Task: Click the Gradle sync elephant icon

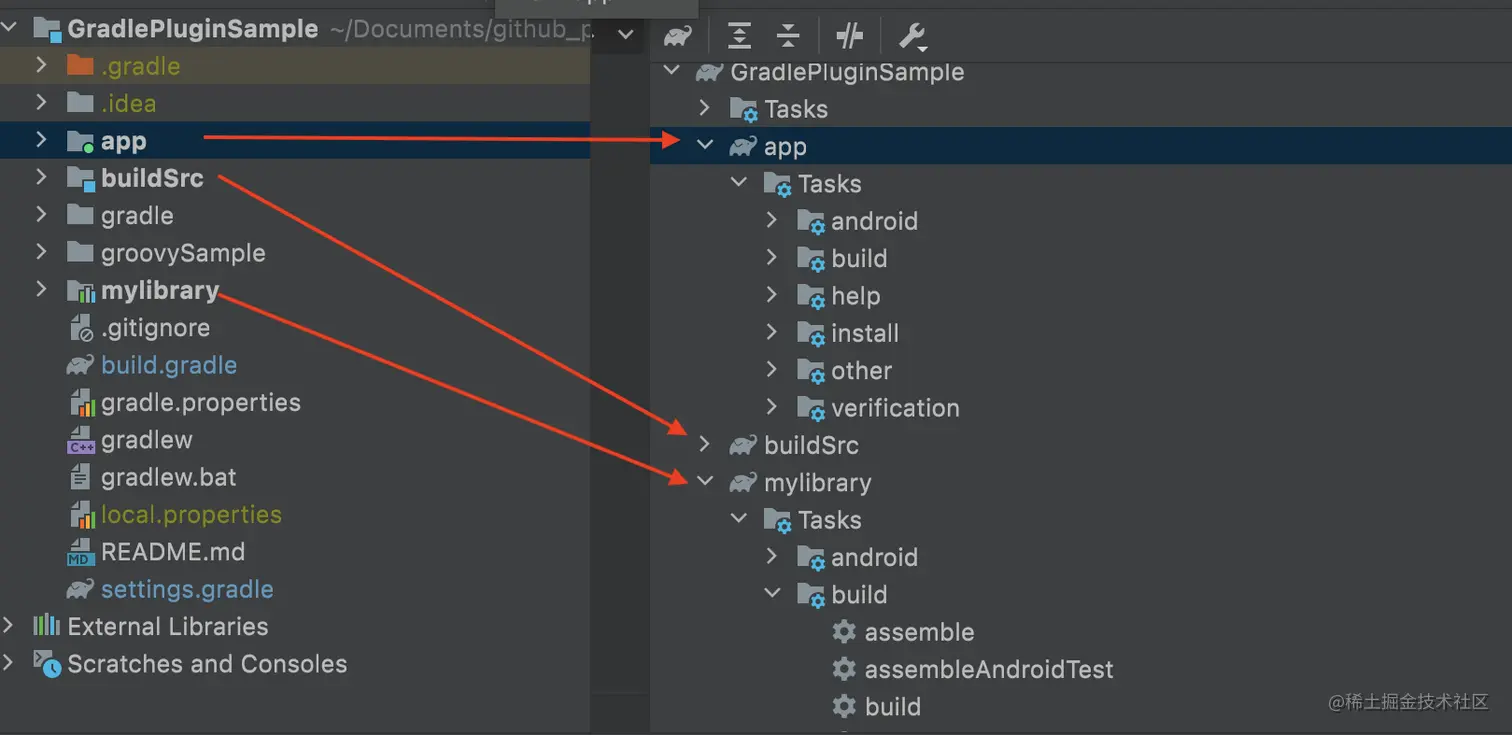Action: coord(678,36)
